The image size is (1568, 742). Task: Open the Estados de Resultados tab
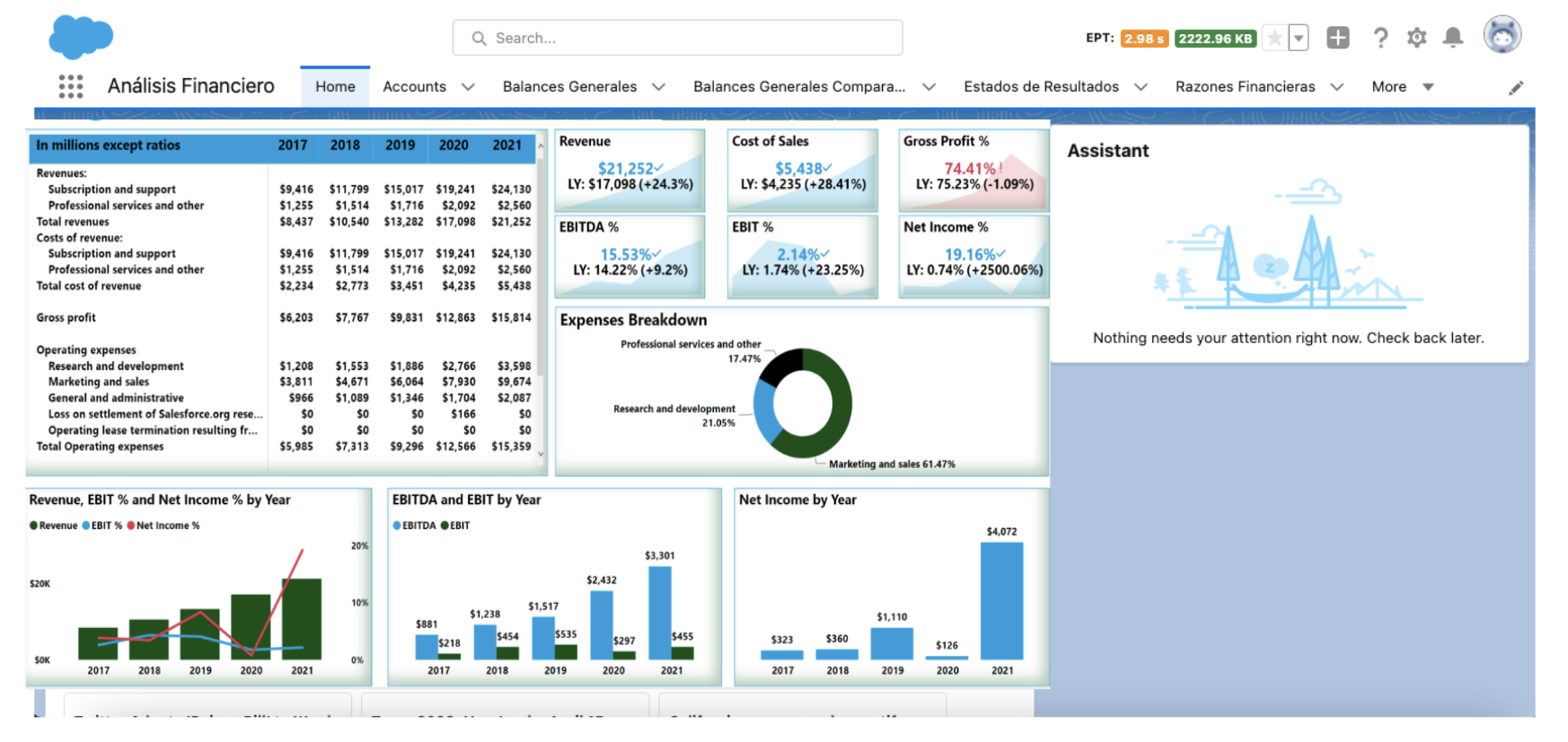coord(1041,87)
